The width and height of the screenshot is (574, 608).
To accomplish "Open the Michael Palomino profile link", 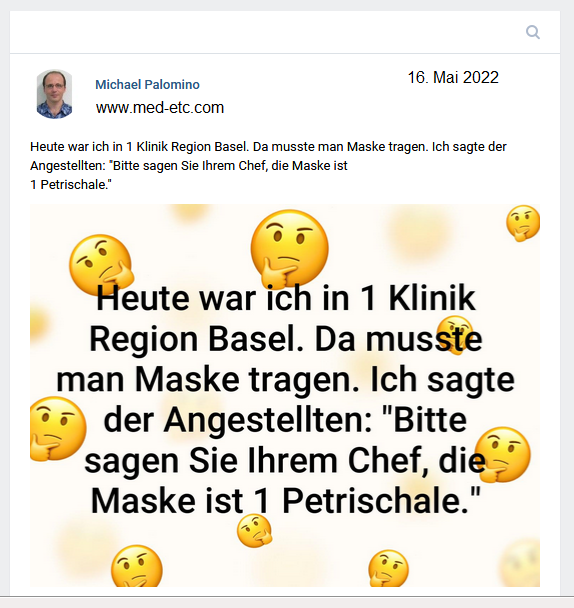I will click(x=147, y=84).
